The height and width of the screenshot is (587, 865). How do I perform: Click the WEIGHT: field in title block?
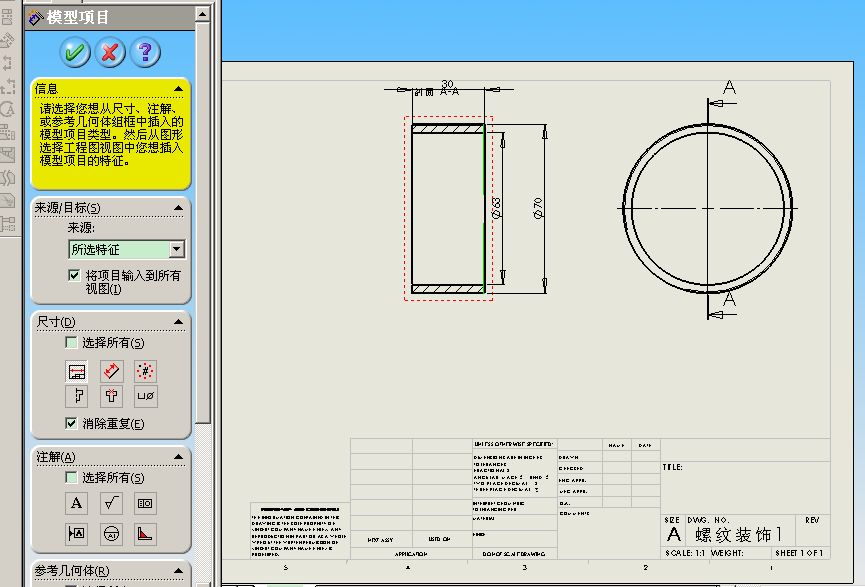pos(727,553)
